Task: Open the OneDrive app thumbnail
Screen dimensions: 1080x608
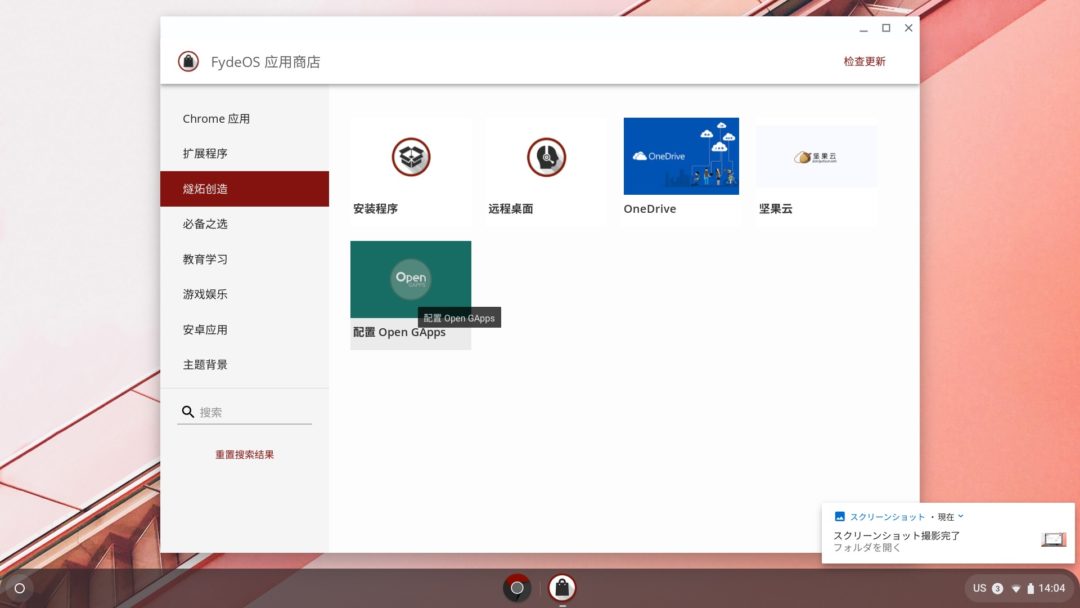Action: click(x=681, y=156)
